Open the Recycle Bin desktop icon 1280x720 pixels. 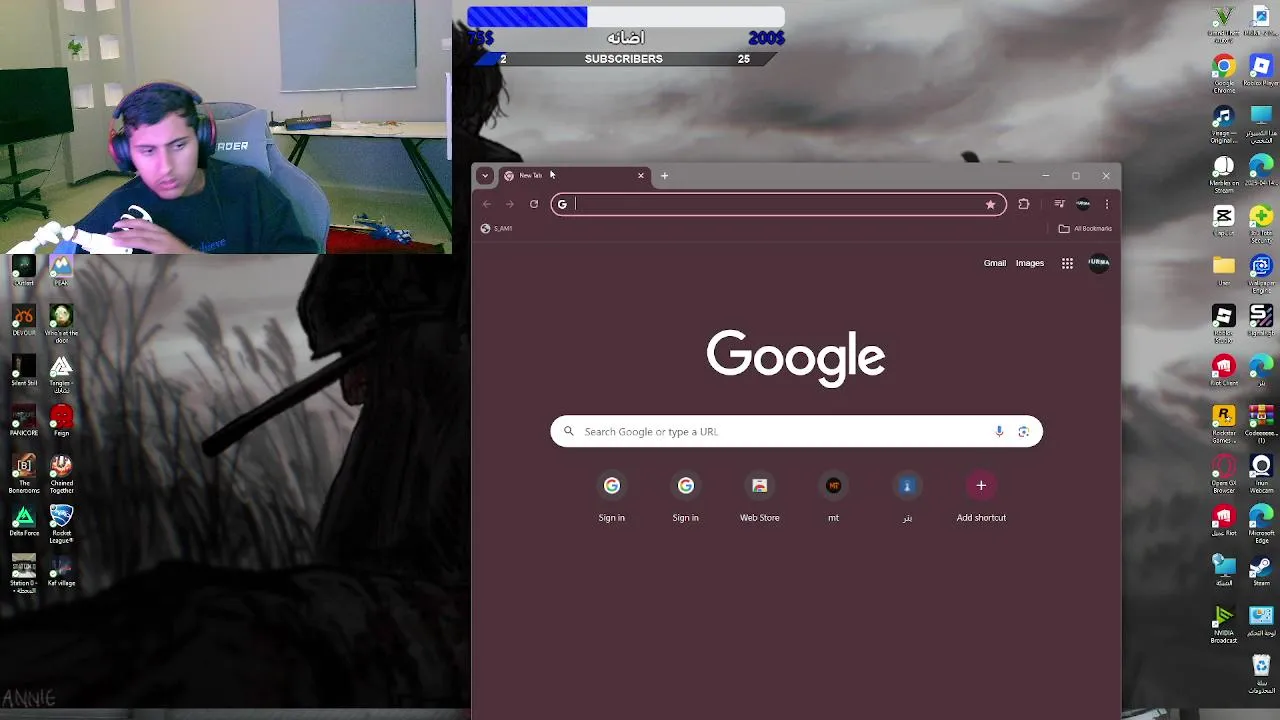(x=1261, y=675)
